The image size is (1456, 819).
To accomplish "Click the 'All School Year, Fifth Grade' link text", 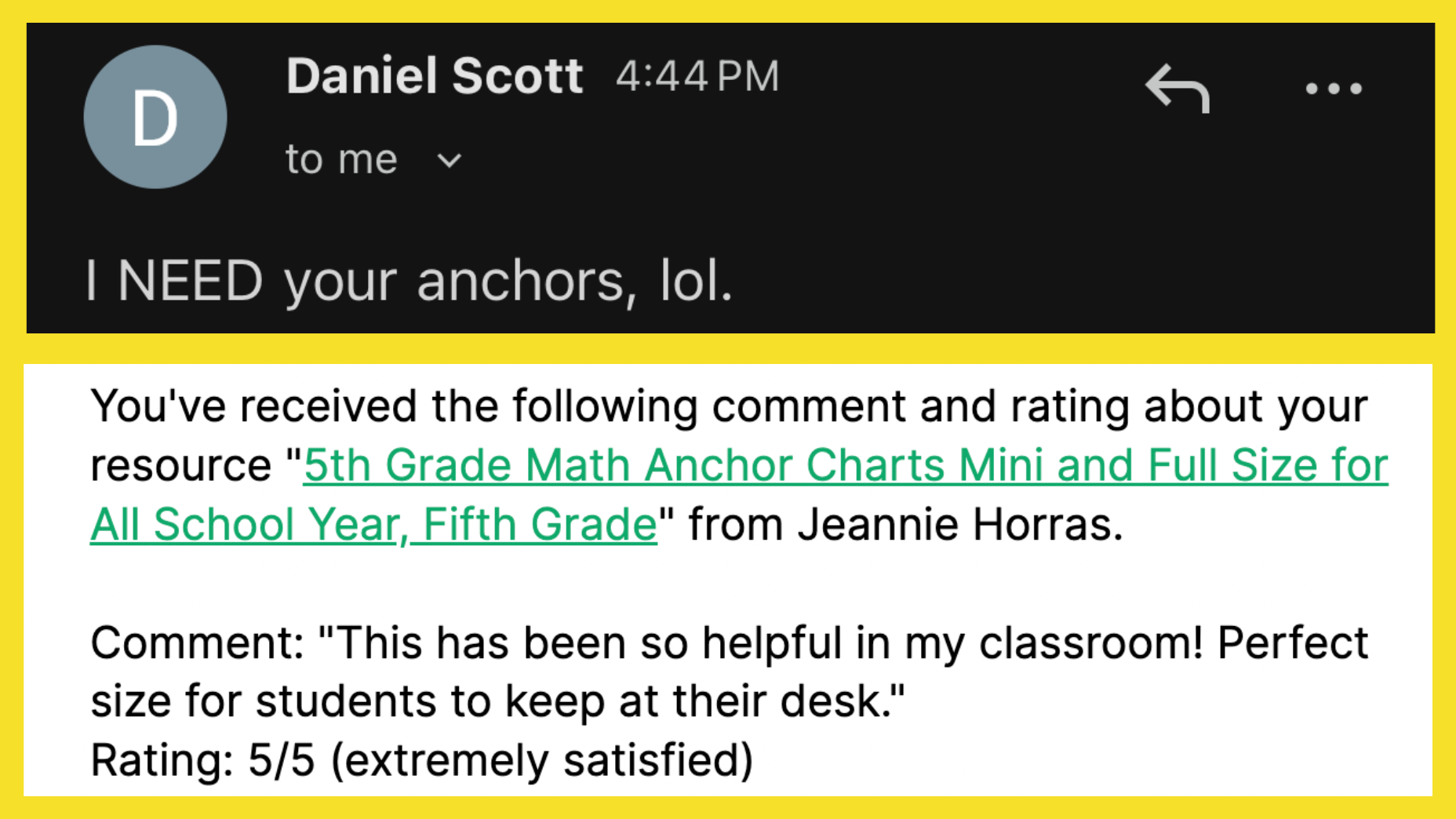I will [373, 524].
